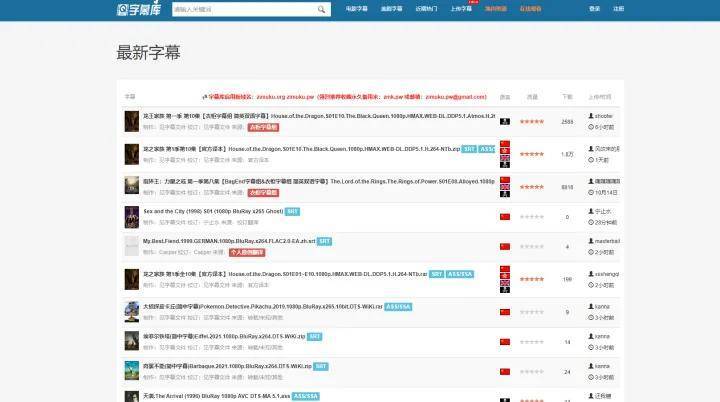
Task: Click uploader user icon on Barbaque.2021 row
Action: [593, 366]
